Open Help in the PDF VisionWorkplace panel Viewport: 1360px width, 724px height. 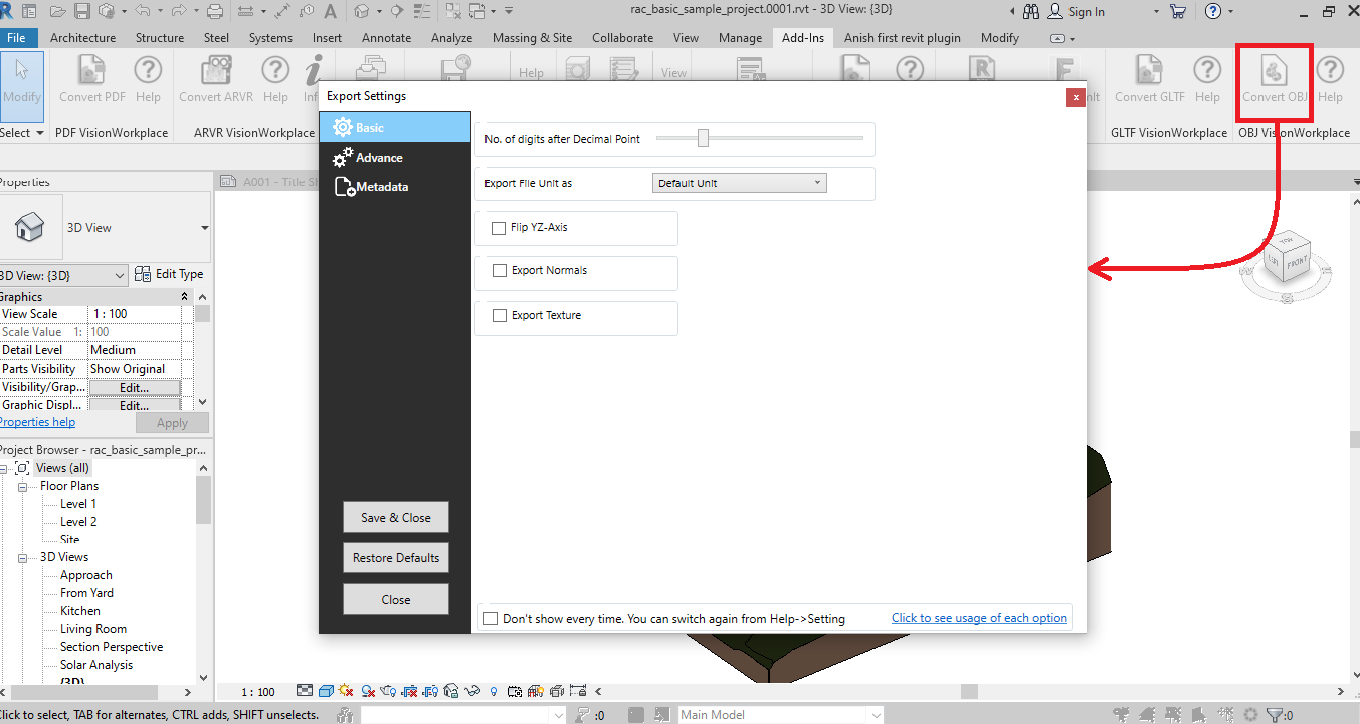pos(148,79)
